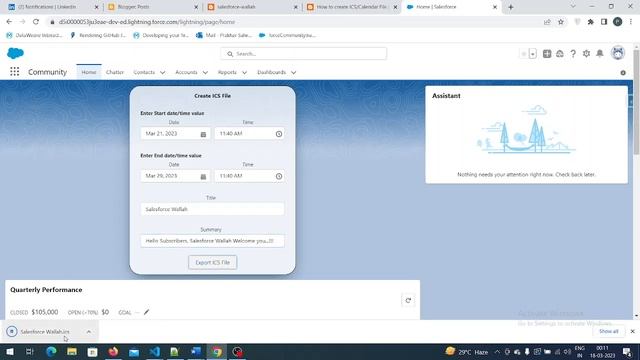Screen dimensions: 640x360
Task: Open the Reports navigation tab
Action: click(x=227, y=72)
